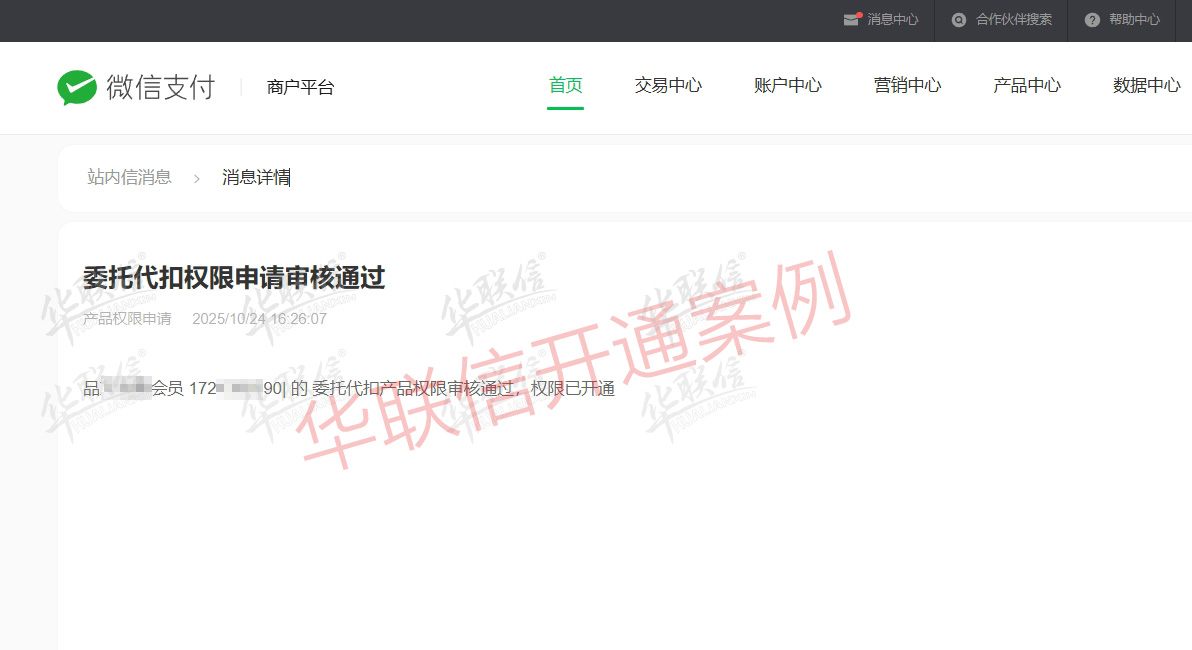
Task: Click the 消息详情 breadcrumb item
Action: click(256, 178)
